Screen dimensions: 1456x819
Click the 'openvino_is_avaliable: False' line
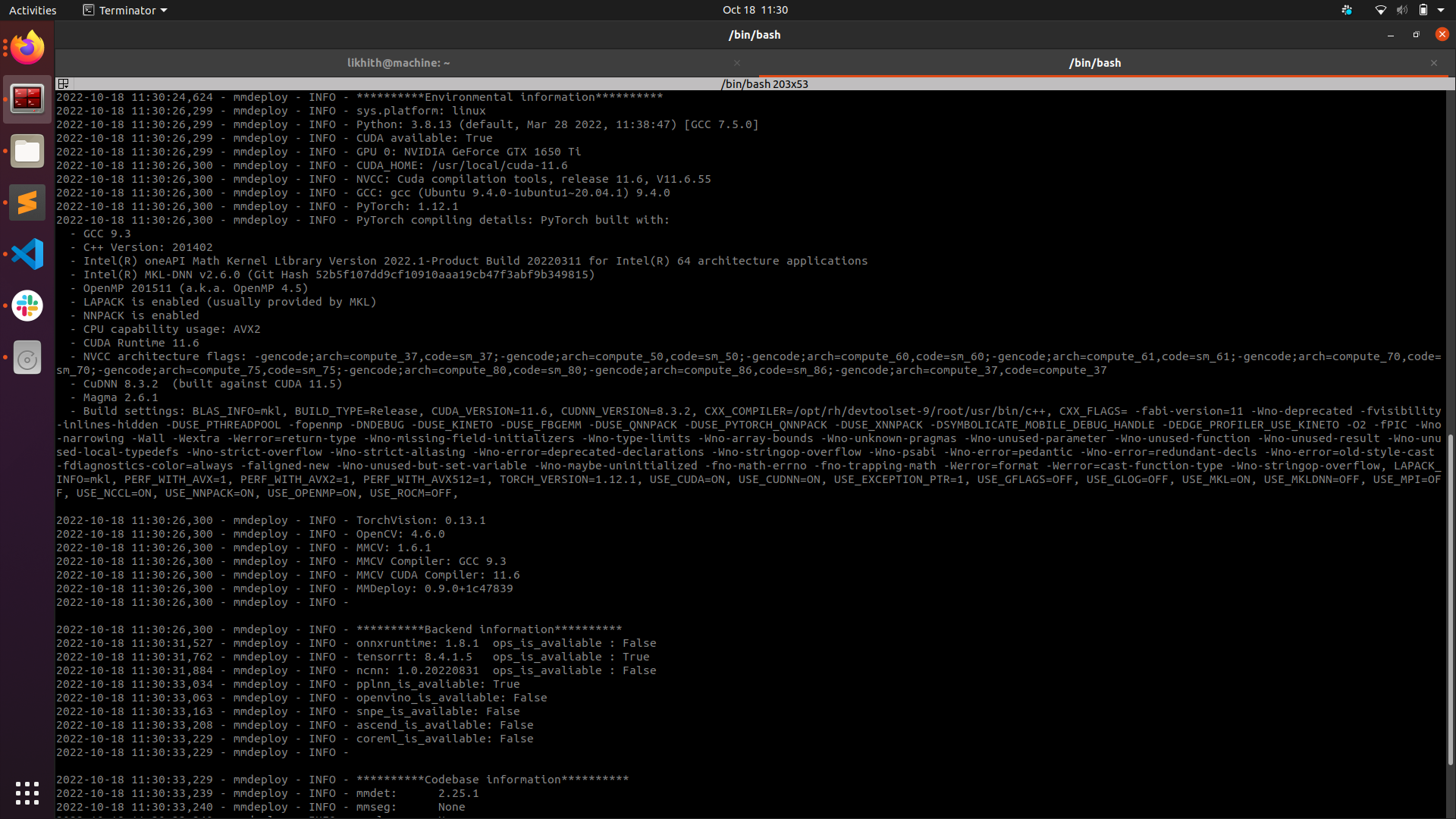click(452, 698)
